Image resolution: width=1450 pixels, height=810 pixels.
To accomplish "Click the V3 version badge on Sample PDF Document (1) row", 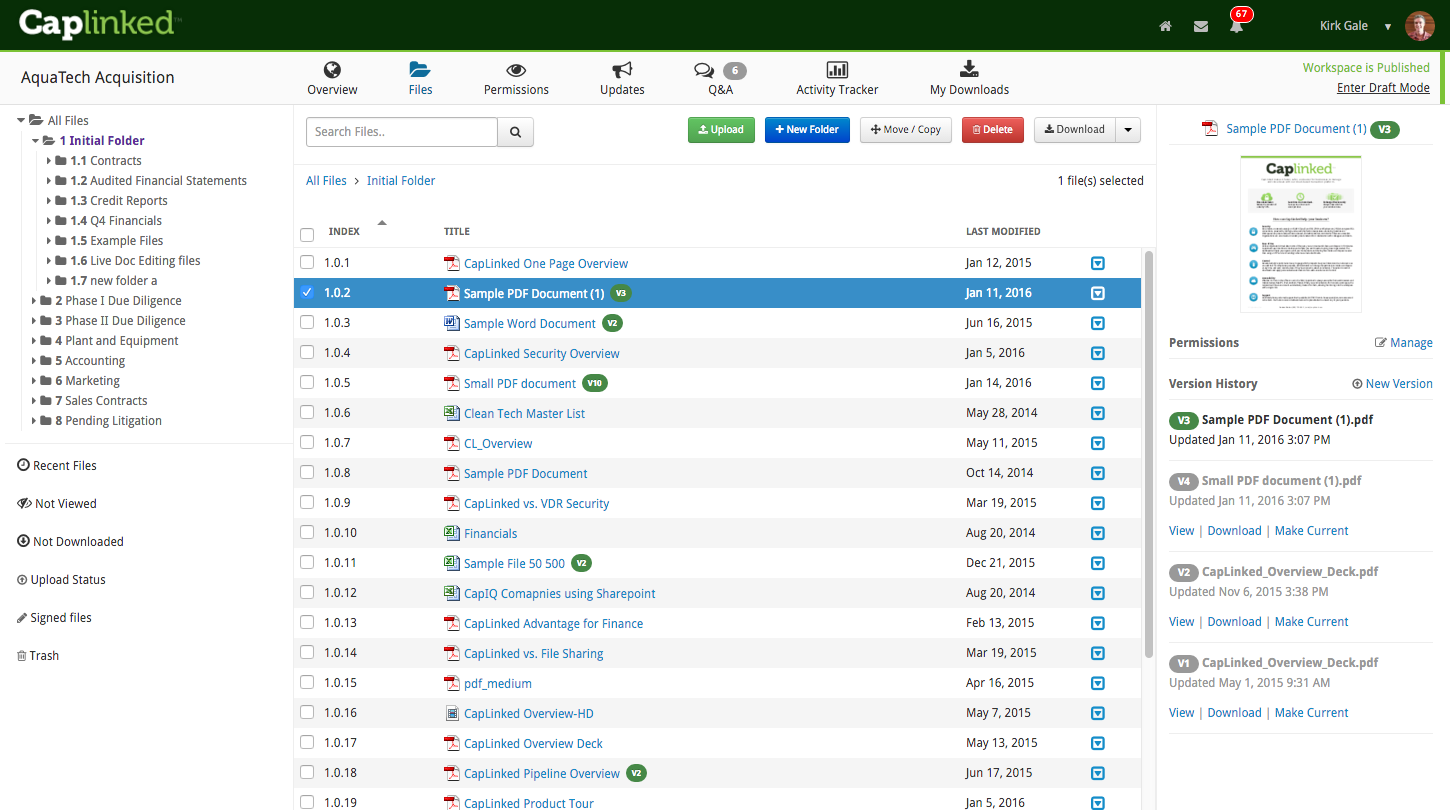I will tap(621, 293).
